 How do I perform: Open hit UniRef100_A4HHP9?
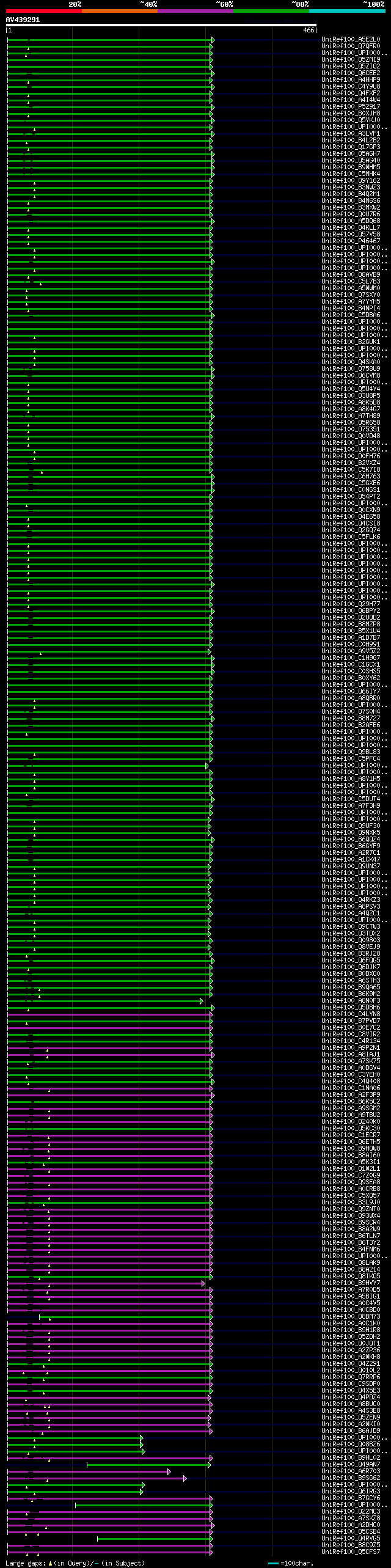pyautogui.click(x=351, y=80)
